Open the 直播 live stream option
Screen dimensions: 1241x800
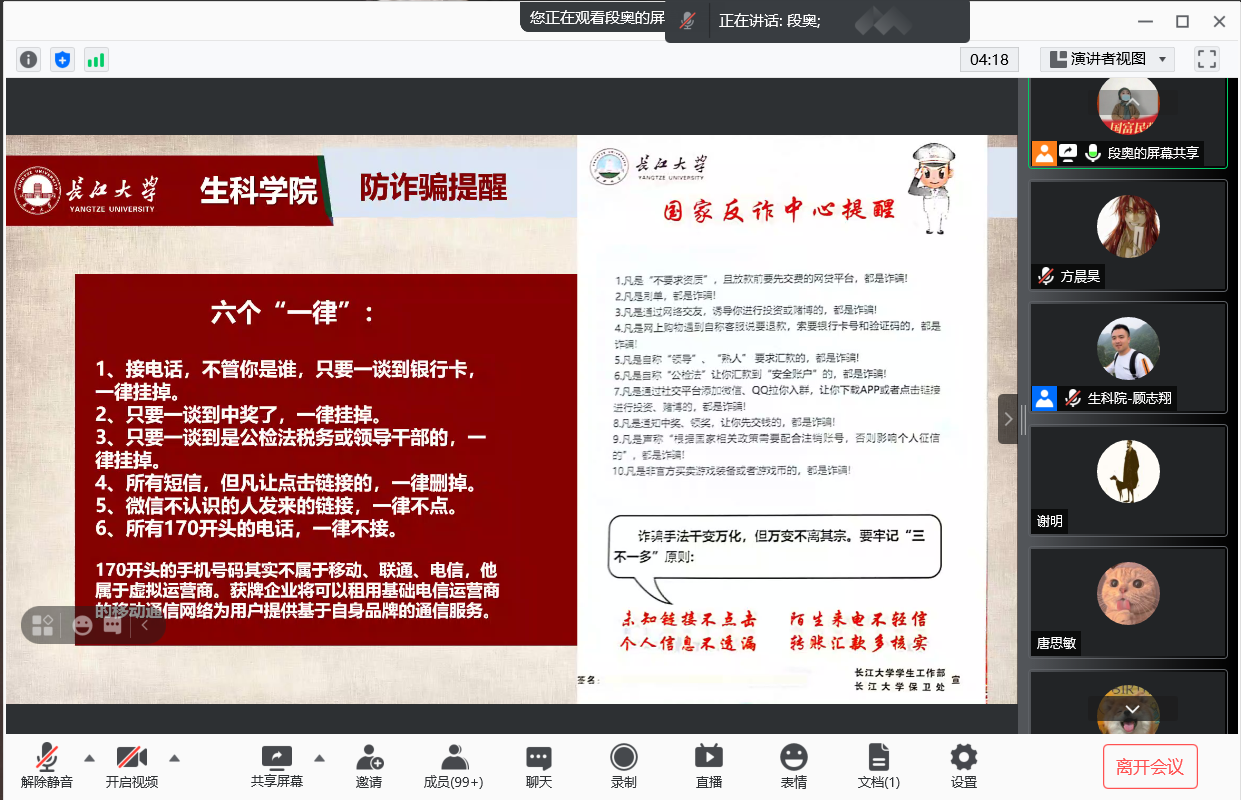point(708,766)
